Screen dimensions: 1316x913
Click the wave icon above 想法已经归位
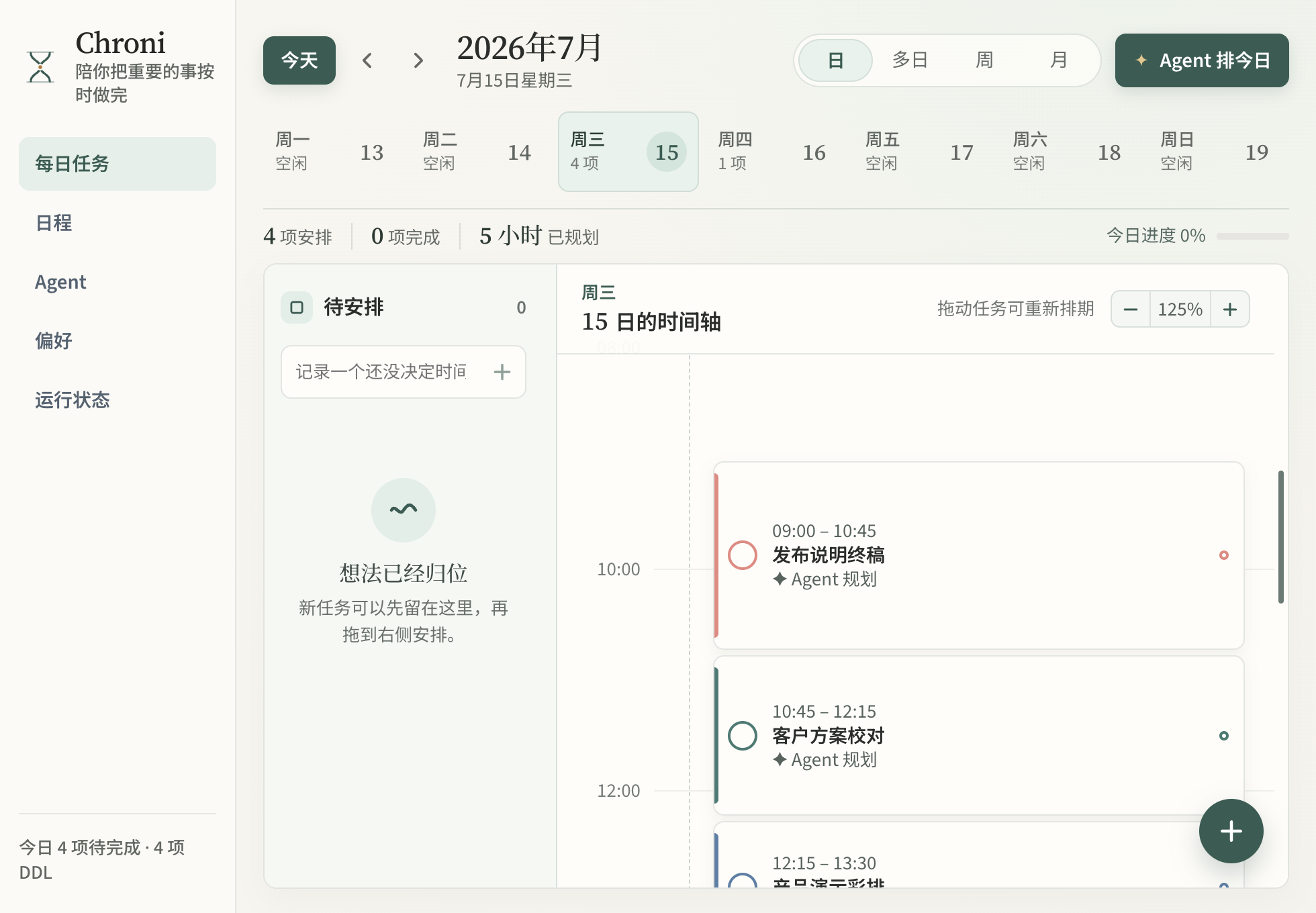404,510
